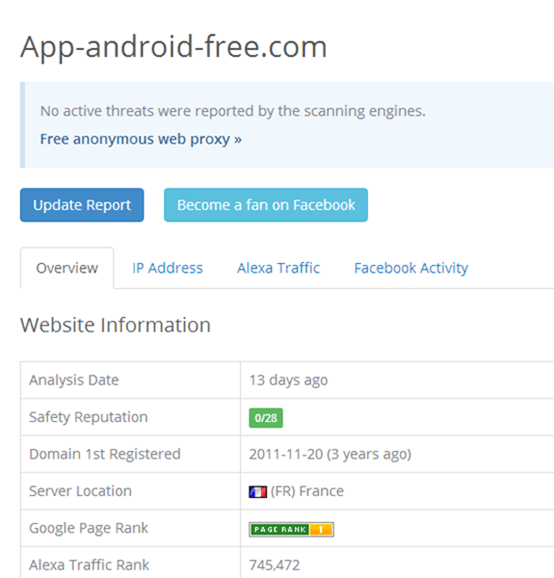Click the domain registration date 2011-11-20

[286, 454]
